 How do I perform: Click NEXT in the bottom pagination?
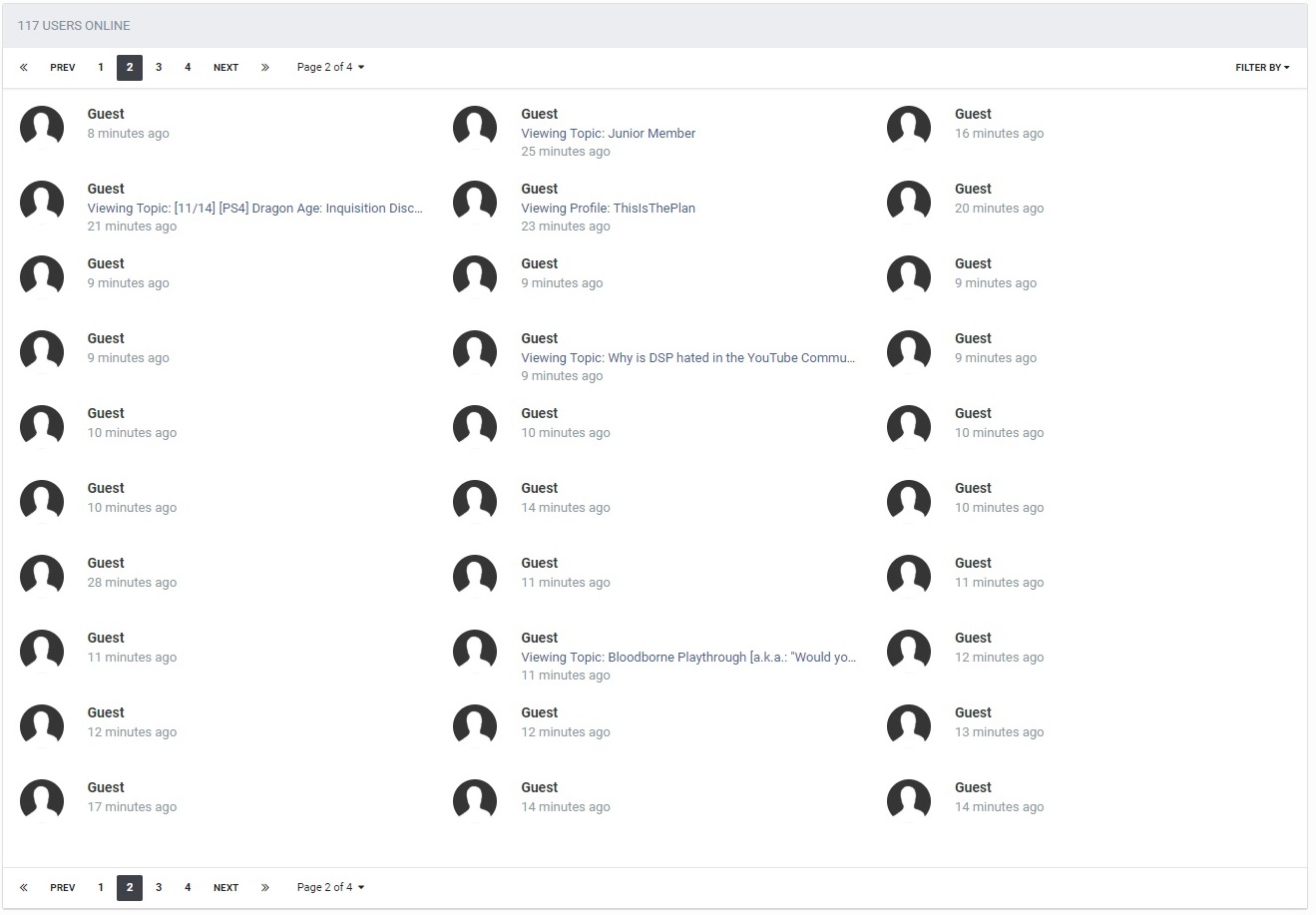pos(226,887)
